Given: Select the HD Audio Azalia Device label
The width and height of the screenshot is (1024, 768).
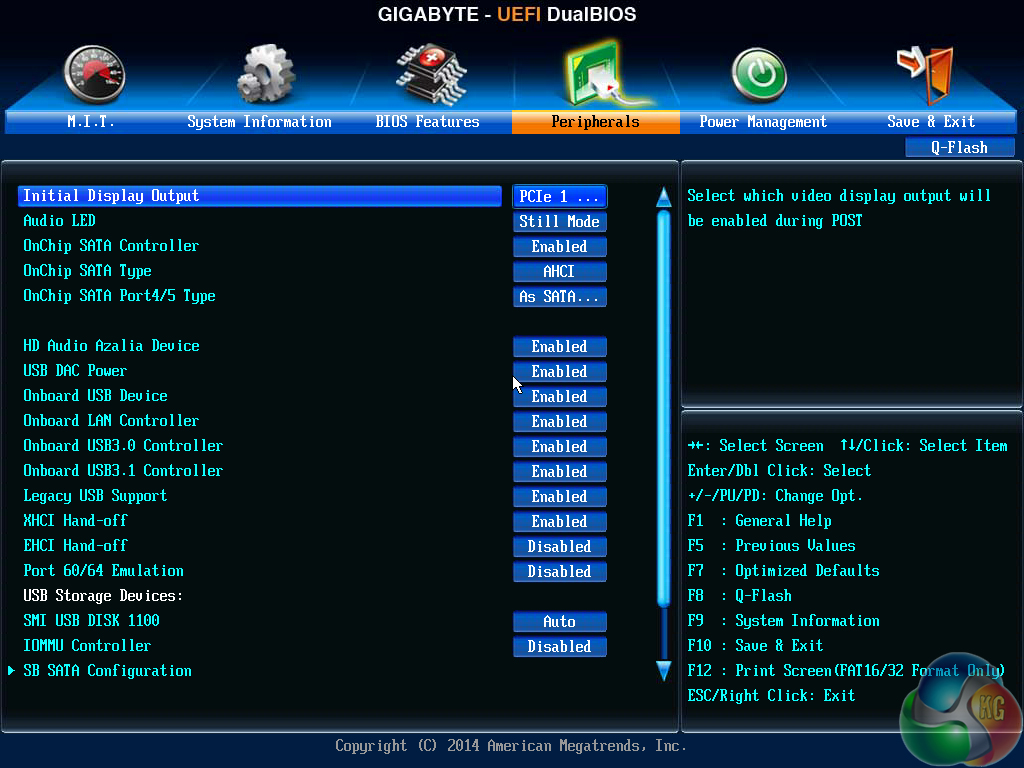Looking at the screenshot, I should 111,345.
